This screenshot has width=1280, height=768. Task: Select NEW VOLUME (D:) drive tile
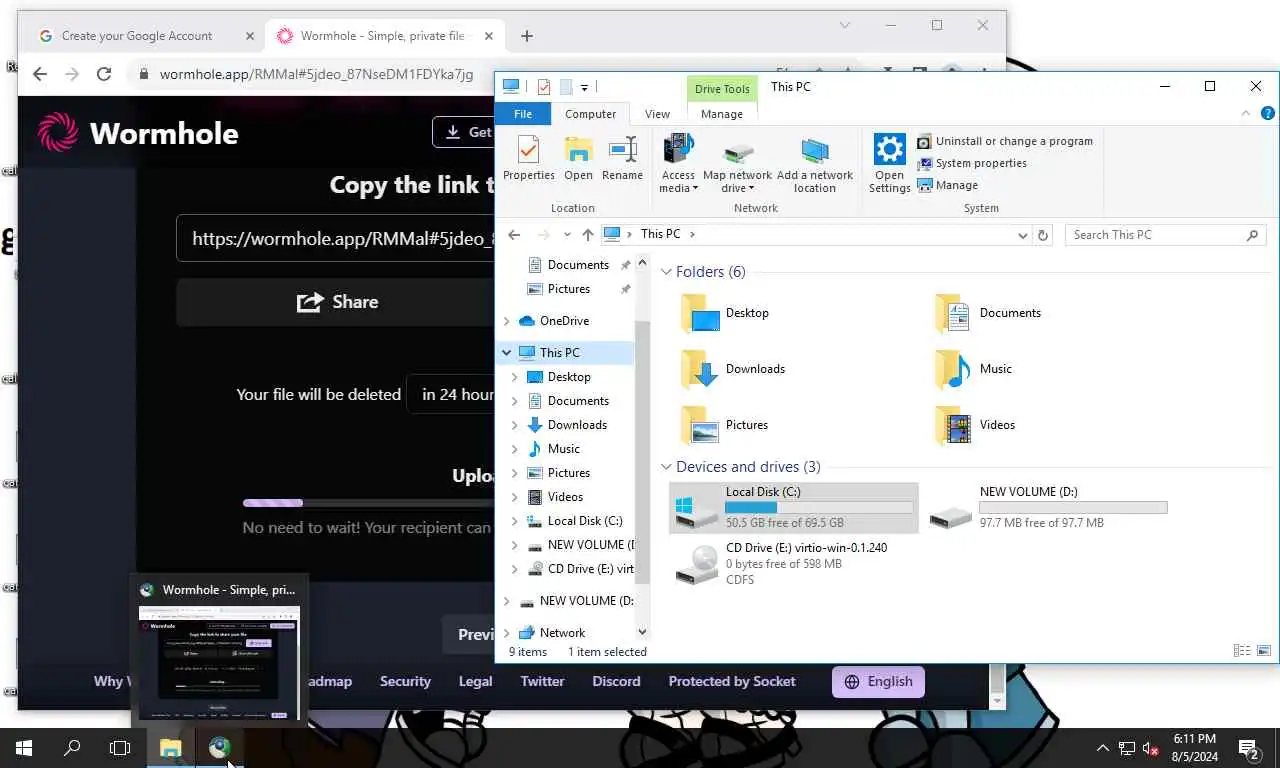click(x=1046, y=507)
